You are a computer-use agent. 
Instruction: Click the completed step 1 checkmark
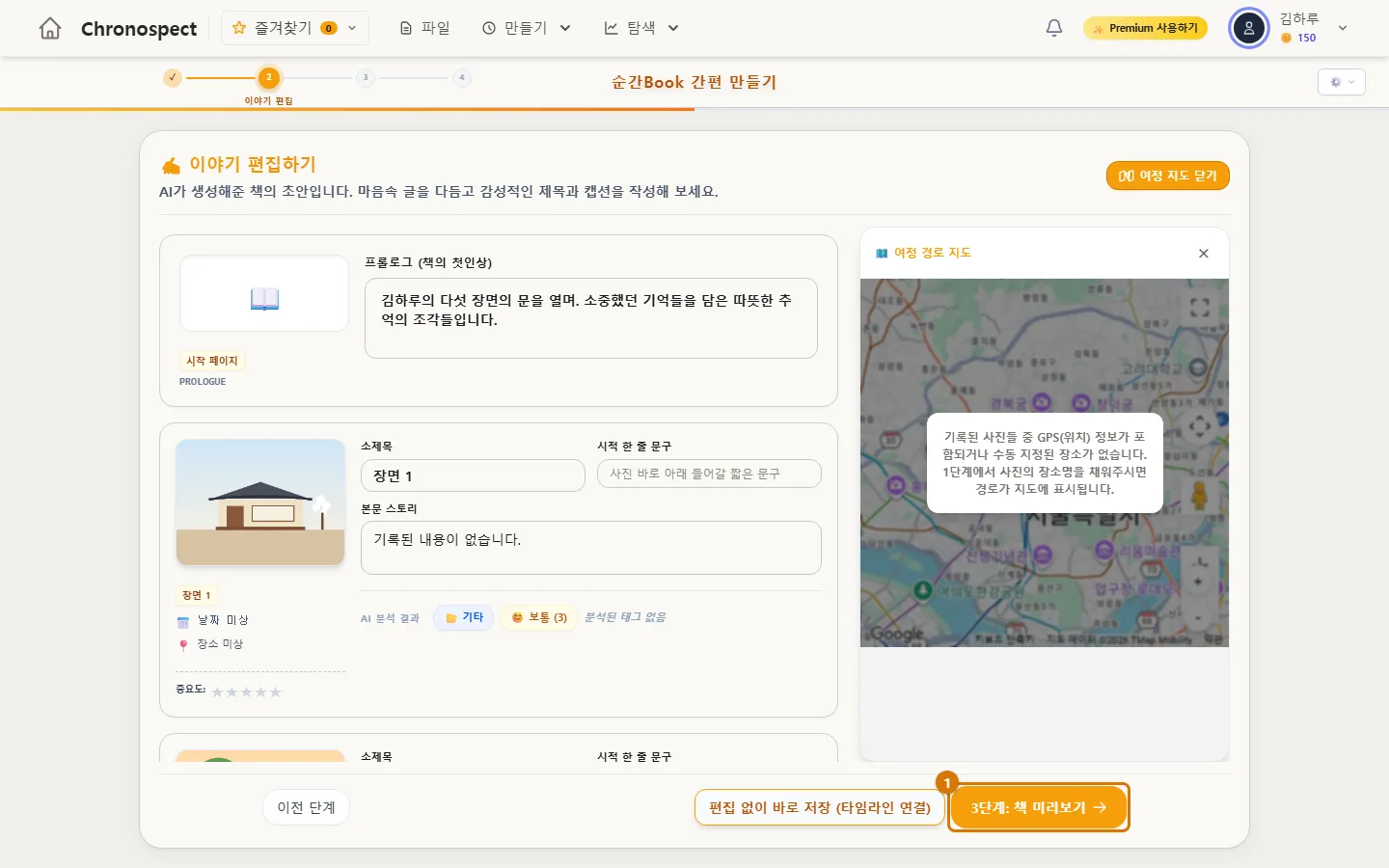[x=172, y=77]
